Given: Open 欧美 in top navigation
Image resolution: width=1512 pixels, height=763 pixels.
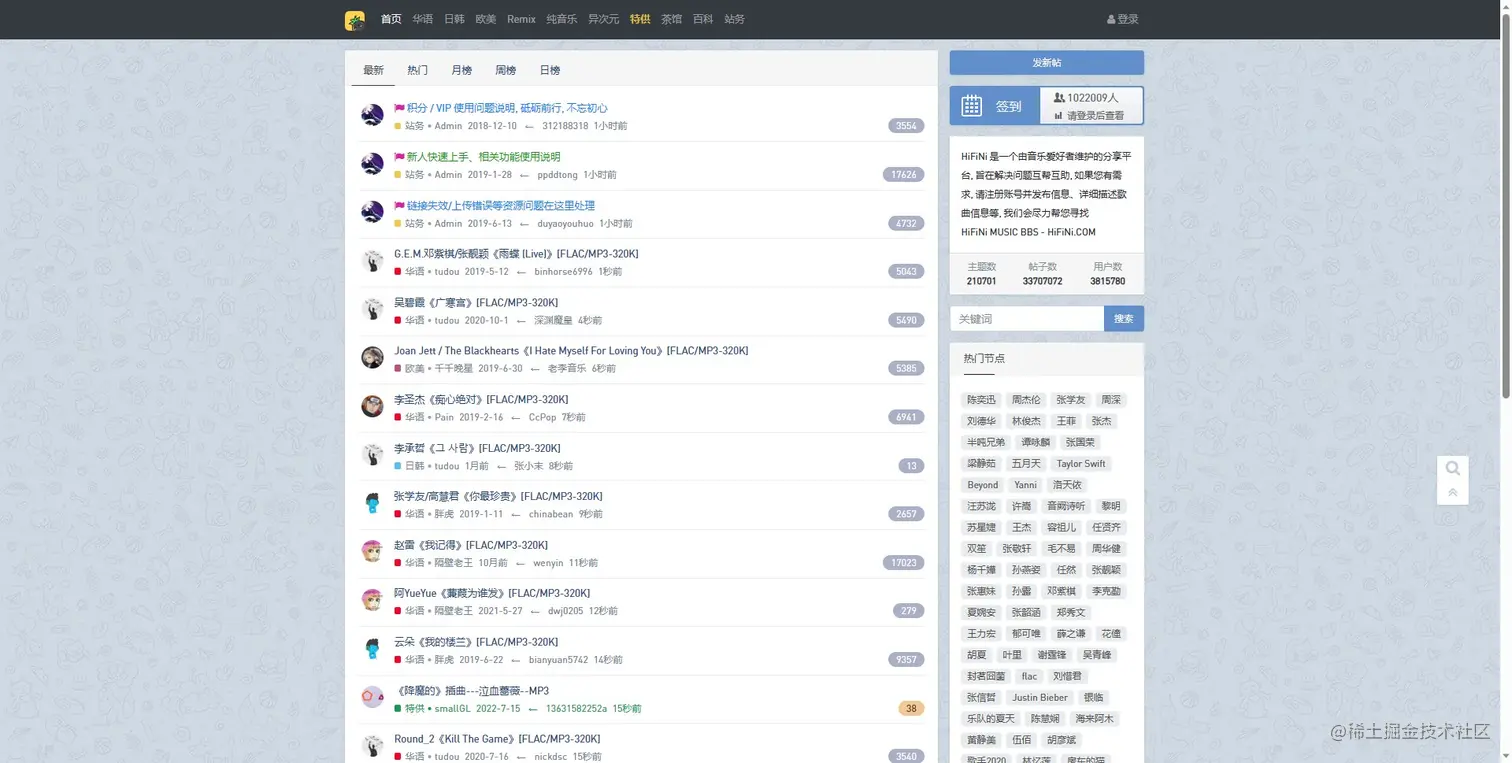Looking at the screenshot, I should [x=486, y=19].
